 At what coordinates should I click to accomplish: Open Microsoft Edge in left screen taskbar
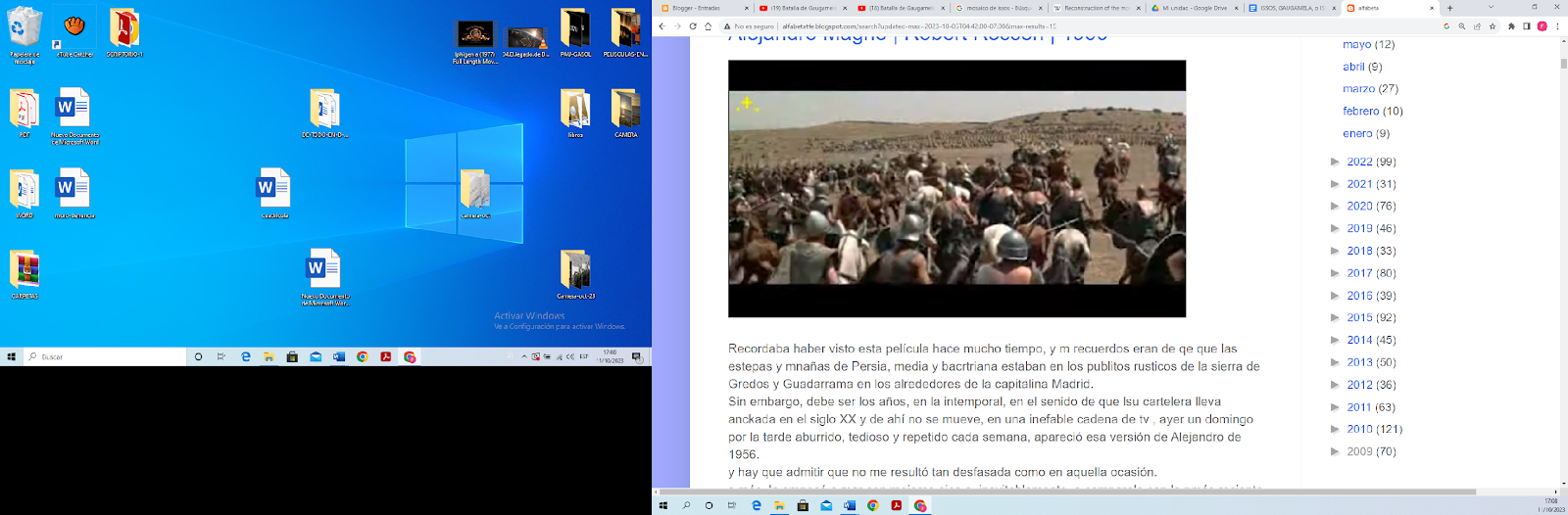[x=246, y=356]
